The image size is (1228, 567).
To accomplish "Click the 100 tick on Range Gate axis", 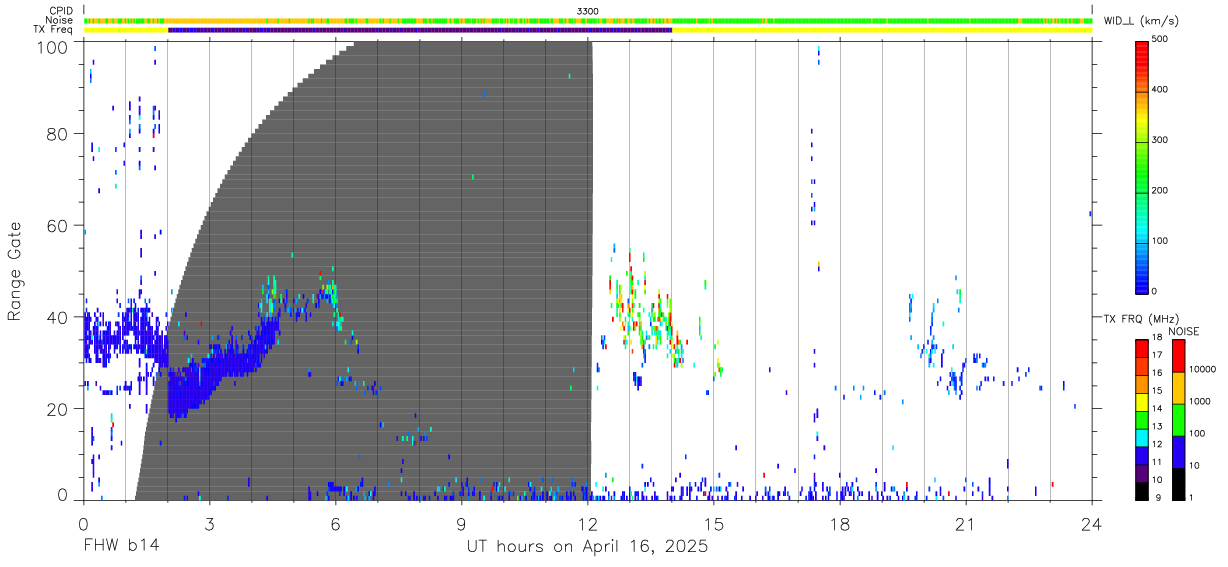I will (x=52, y=46).
